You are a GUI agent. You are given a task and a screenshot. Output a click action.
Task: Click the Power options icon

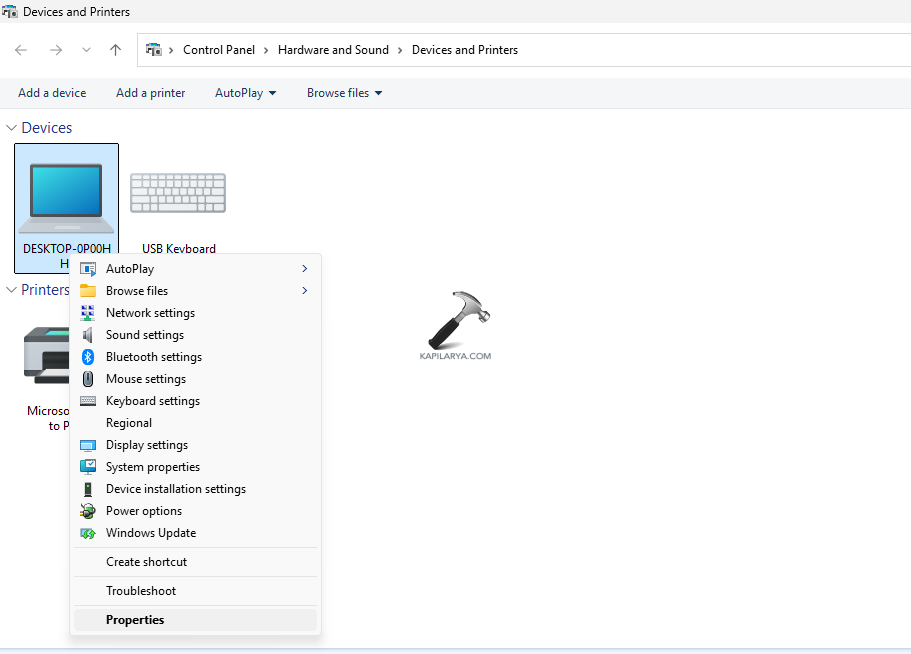click(88, 511)
